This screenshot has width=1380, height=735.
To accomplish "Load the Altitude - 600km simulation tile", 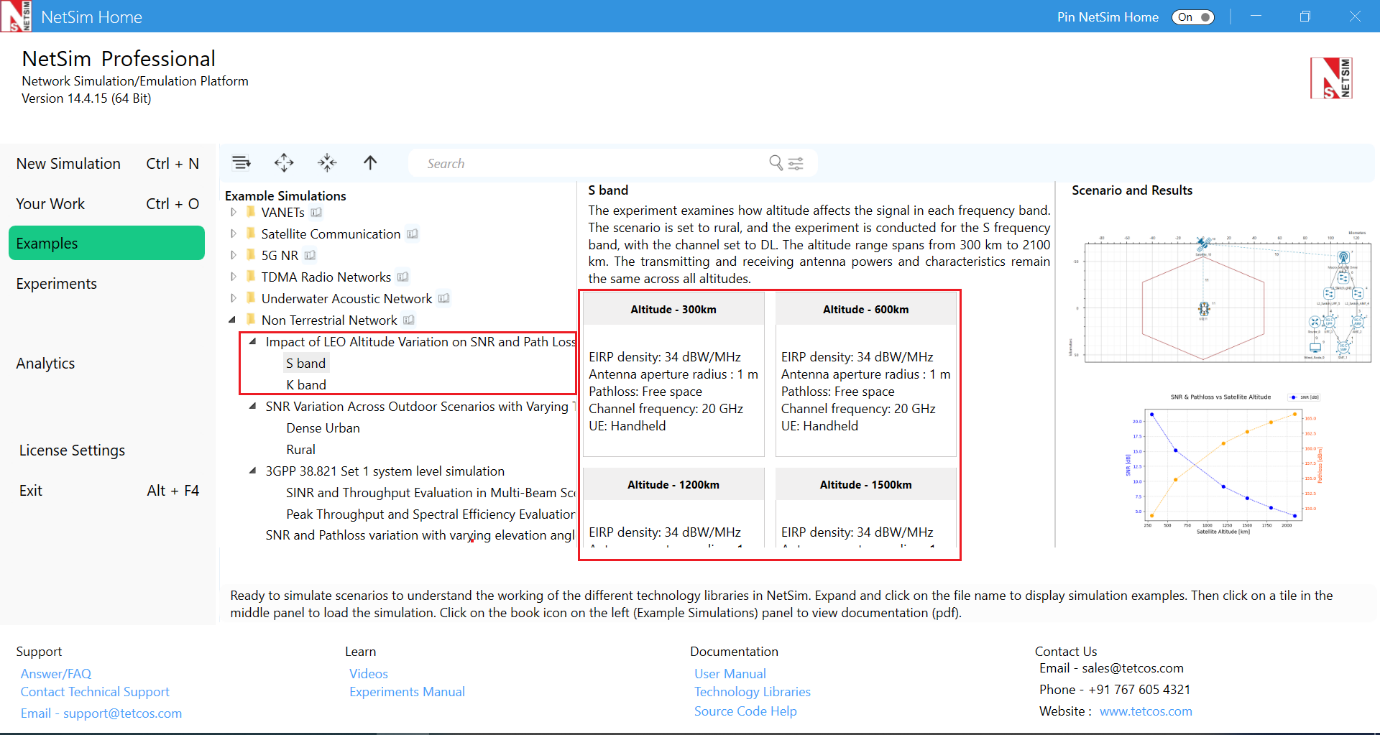I will 866,373.
